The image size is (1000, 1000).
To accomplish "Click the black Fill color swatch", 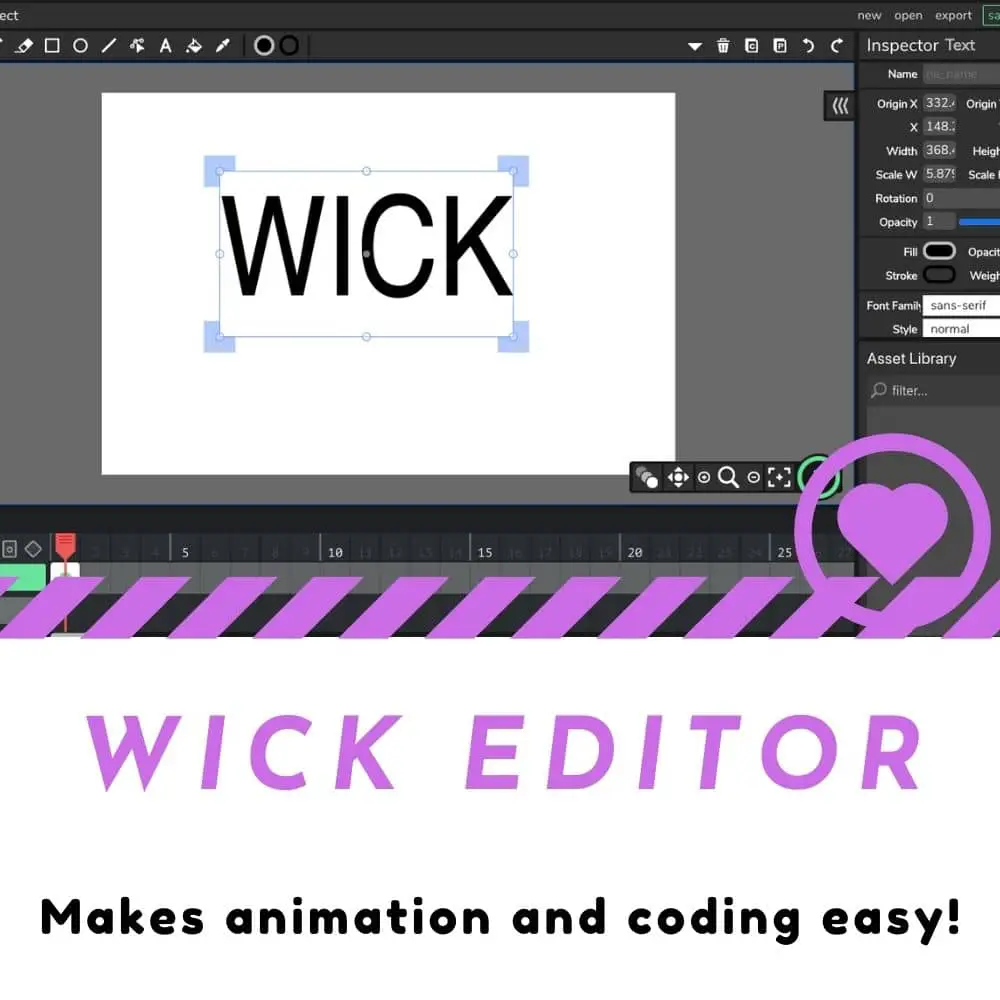I will click(939, 251).
